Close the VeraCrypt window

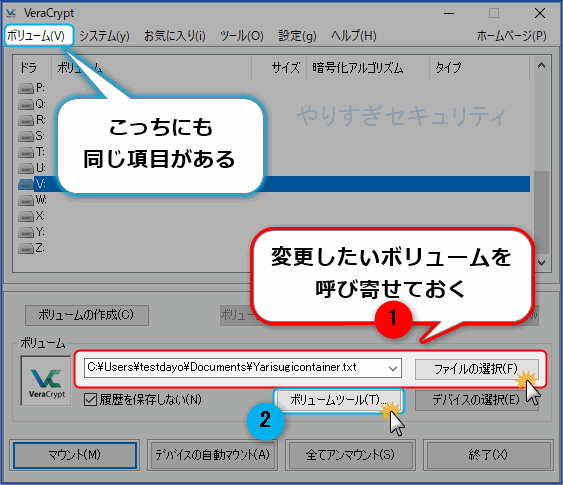(x=540, y=13)
